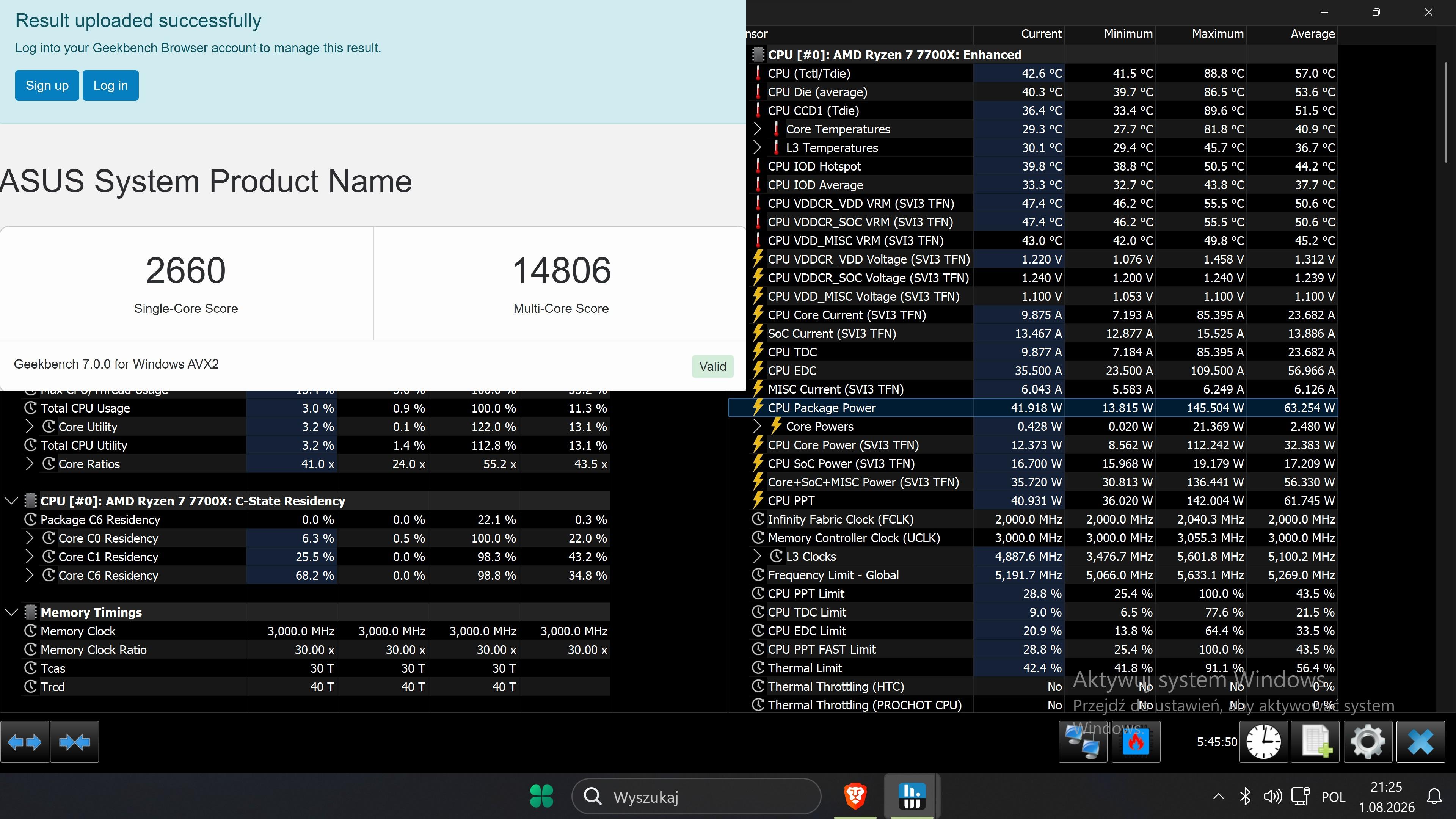Open Bluetooth tray icon
Screen dimensions: 1456x819
pyautogui.click(x=1245, y=797)
